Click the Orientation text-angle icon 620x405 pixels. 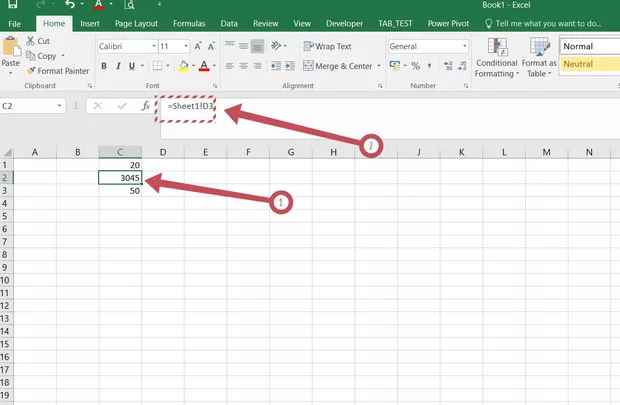pos(276,46)
